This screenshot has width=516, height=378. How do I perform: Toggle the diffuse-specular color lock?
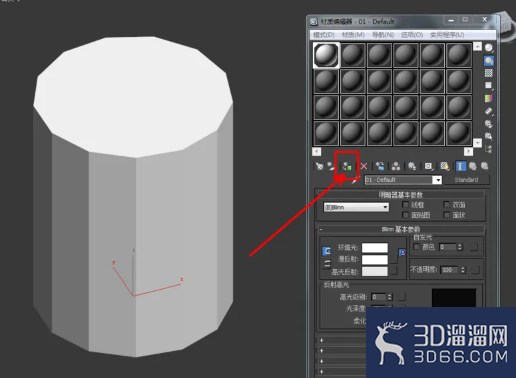[327, 264]
